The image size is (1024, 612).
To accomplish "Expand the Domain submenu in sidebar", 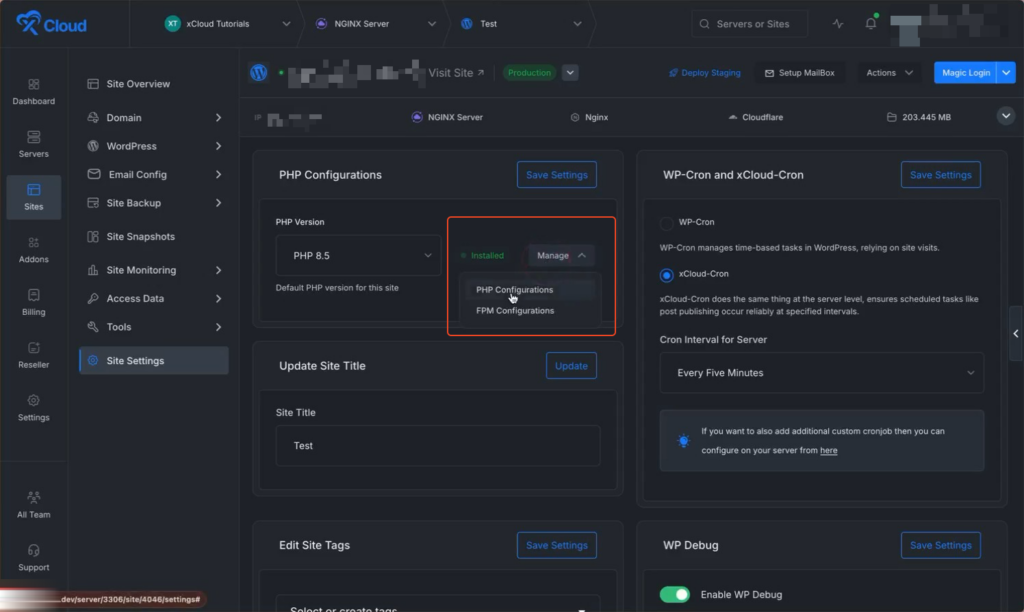I will tap(154, 118).
